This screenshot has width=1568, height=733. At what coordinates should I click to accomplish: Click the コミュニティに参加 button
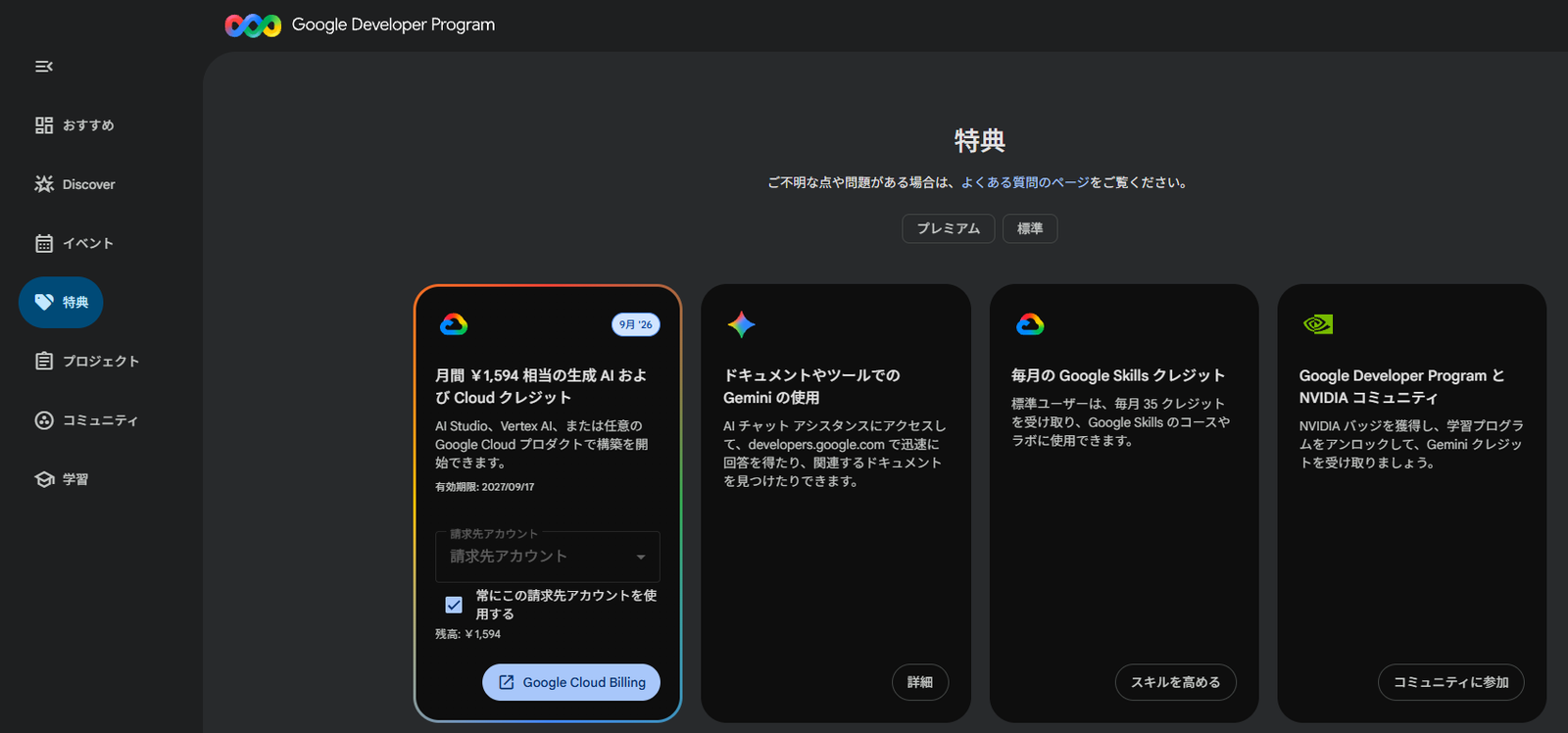pyautogui.click(x=1451, y=682)
